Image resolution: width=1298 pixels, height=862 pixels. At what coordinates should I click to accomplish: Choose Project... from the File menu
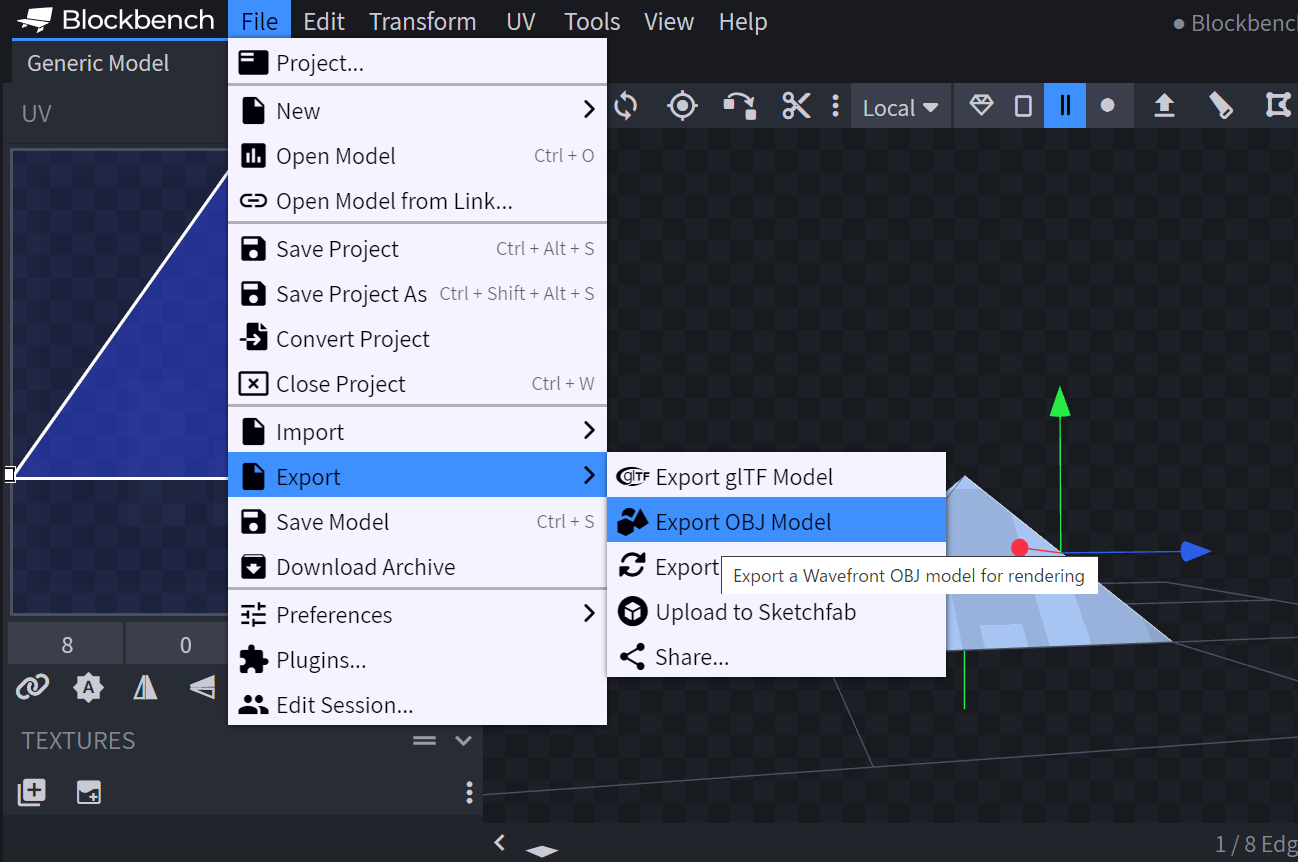click(418, 63)
